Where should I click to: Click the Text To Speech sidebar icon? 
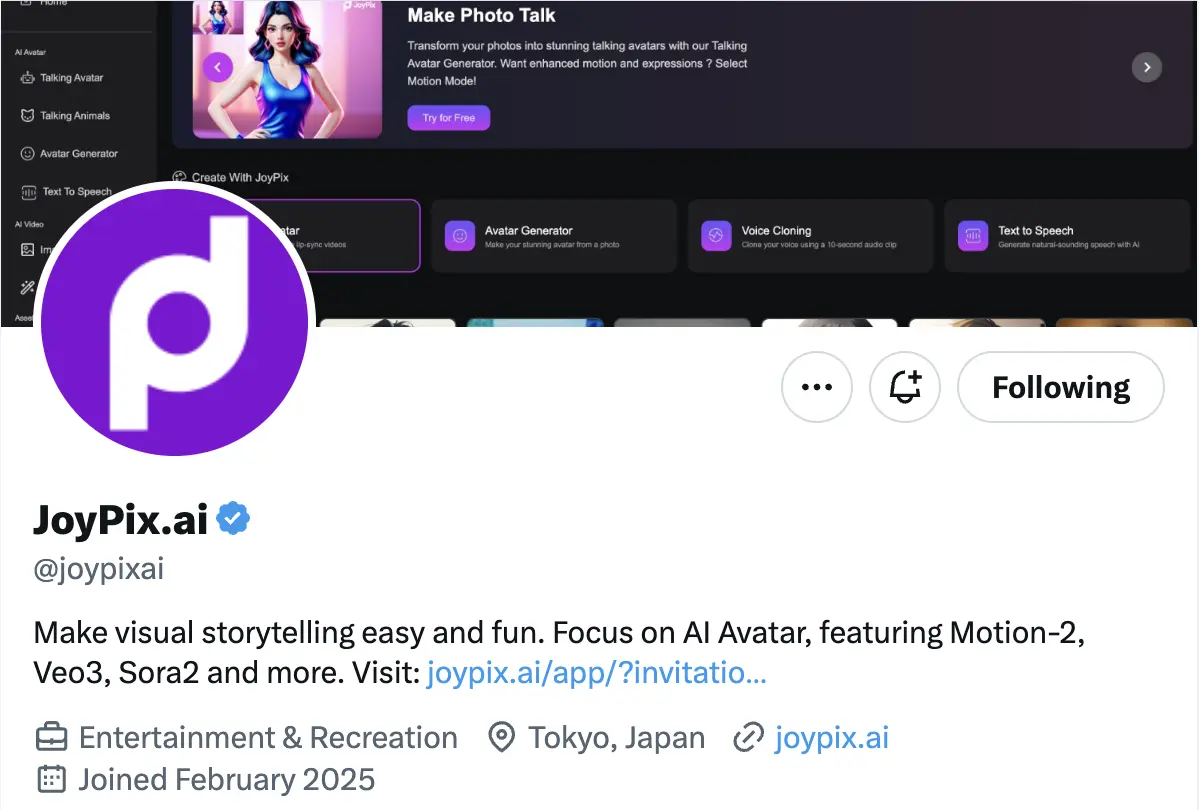coord(28,192)
